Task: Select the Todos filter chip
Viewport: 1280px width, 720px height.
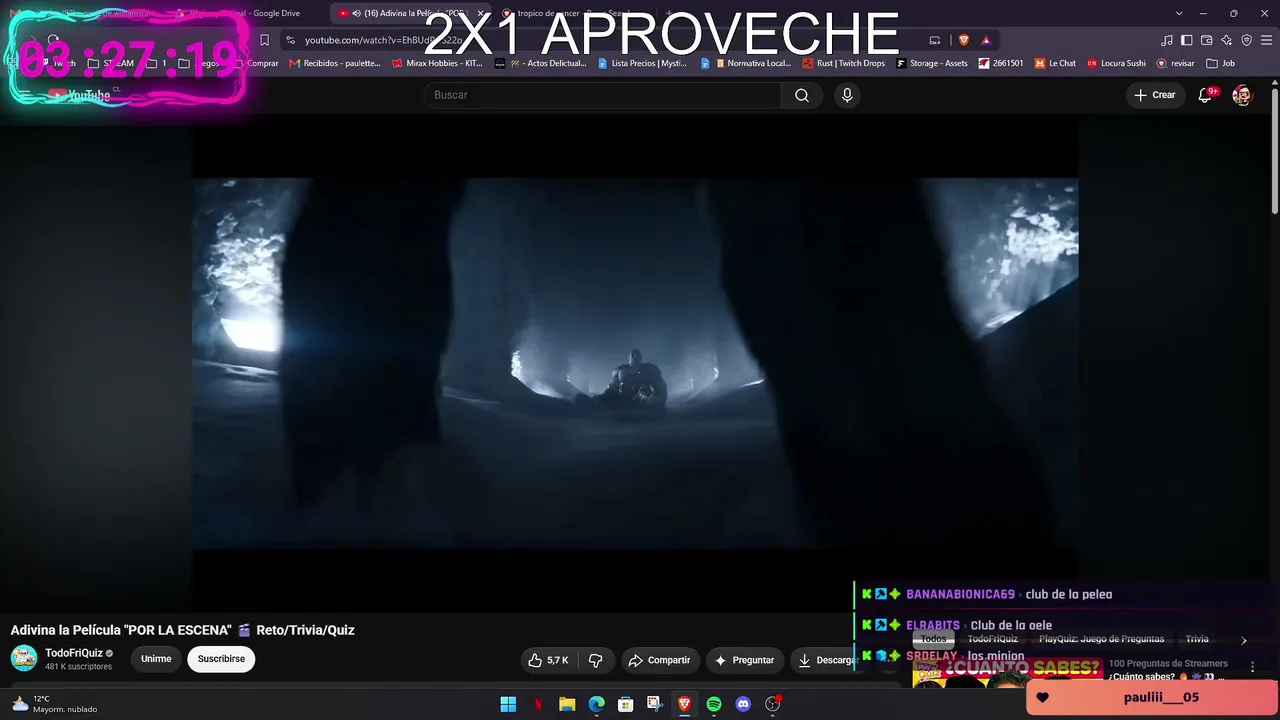Action: [x=933, y=639]
